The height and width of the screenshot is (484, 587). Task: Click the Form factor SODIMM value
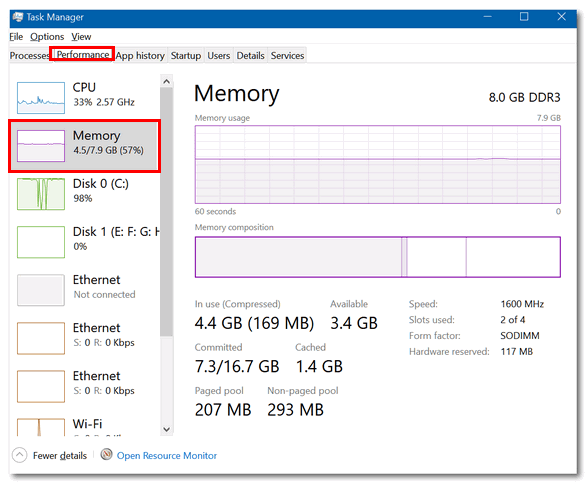520,336
